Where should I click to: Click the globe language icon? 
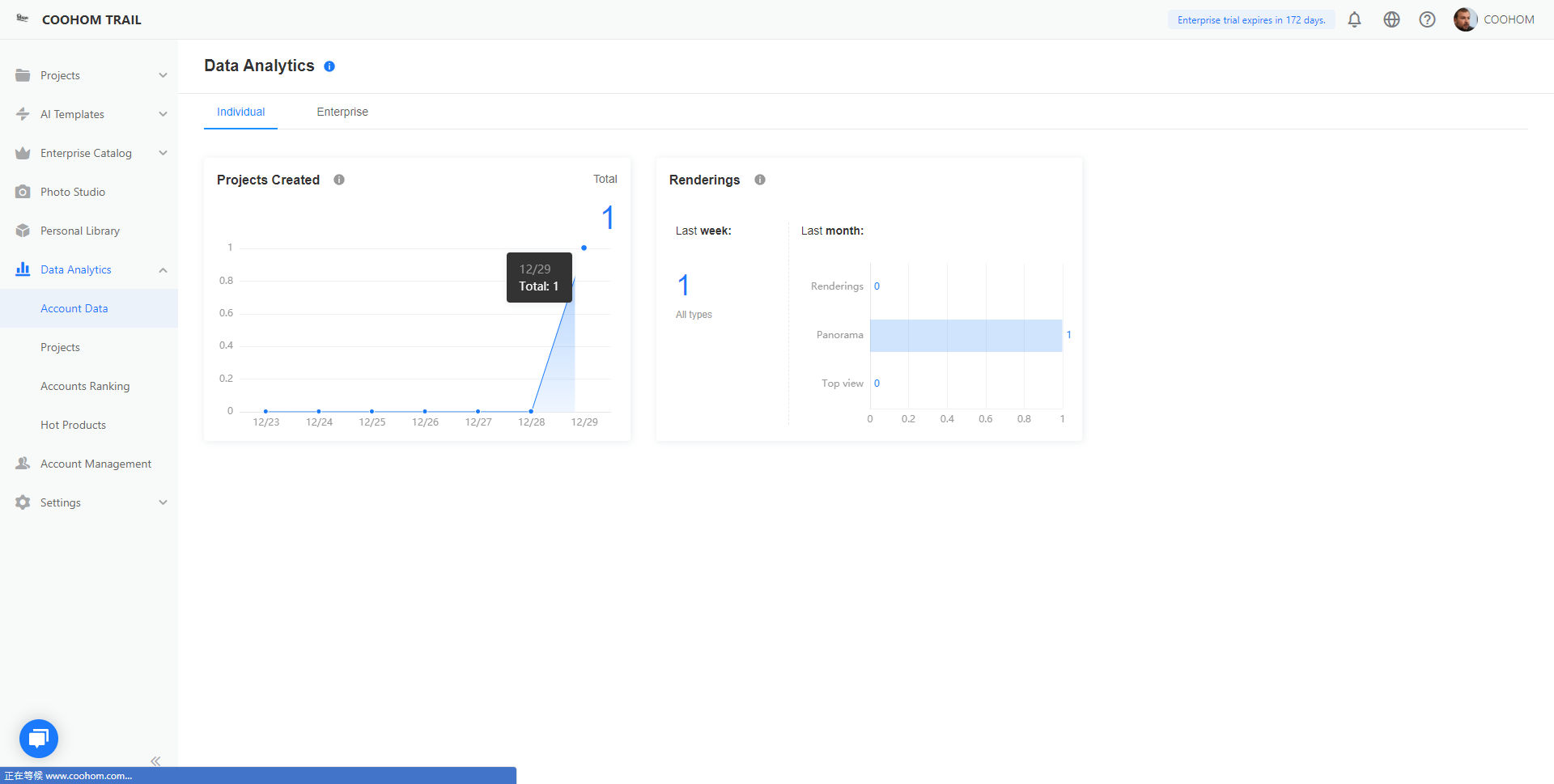[1391, 19]
